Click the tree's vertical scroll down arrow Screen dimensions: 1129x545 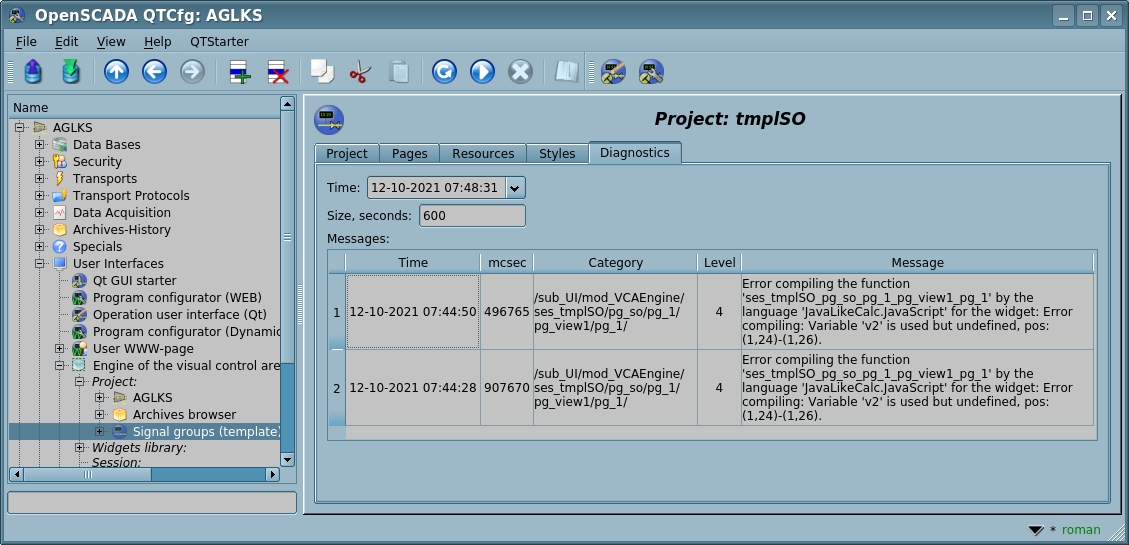click(x=287, y=459)
